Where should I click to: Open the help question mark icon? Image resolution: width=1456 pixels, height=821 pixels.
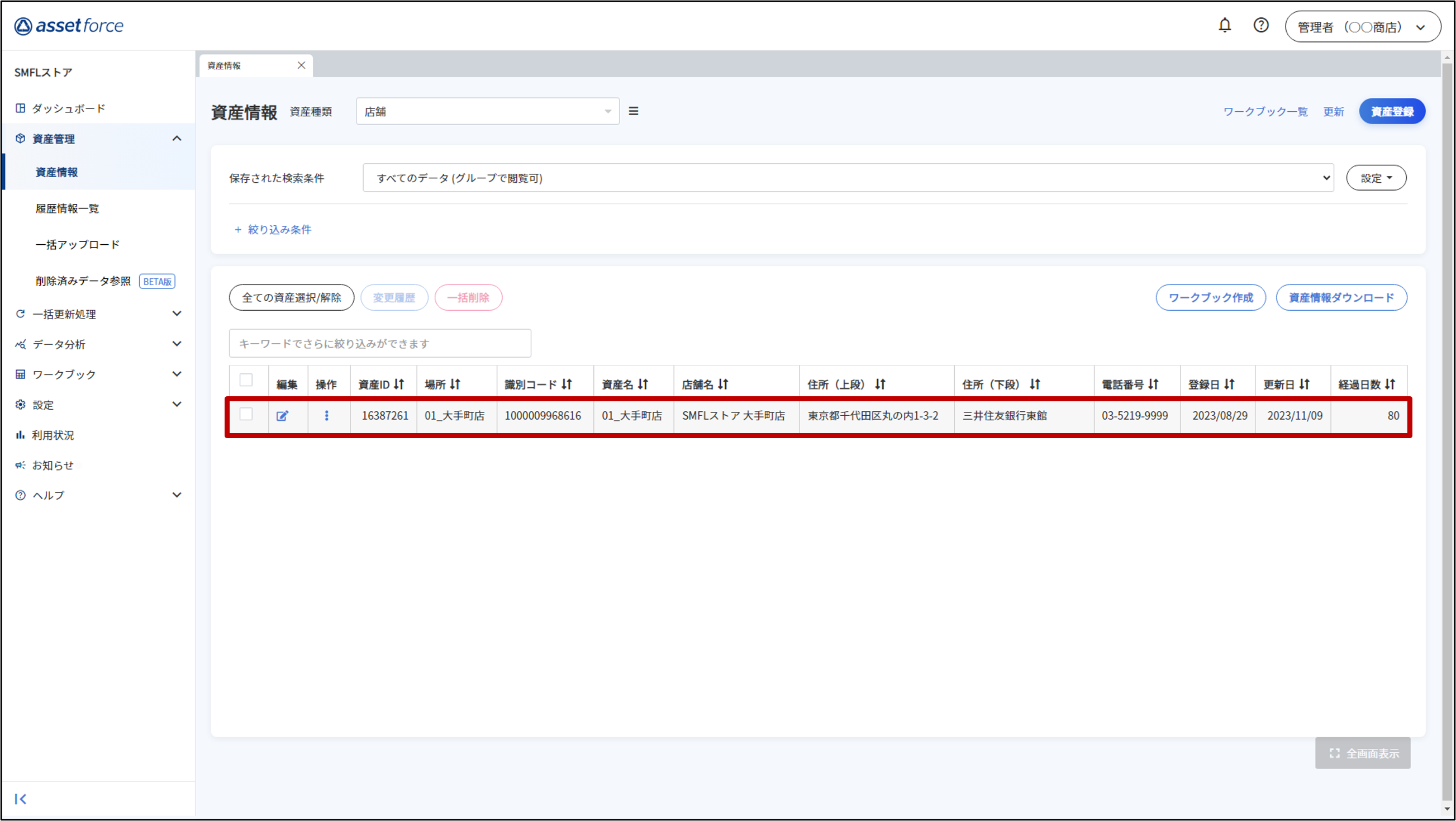click(1260, 26)
